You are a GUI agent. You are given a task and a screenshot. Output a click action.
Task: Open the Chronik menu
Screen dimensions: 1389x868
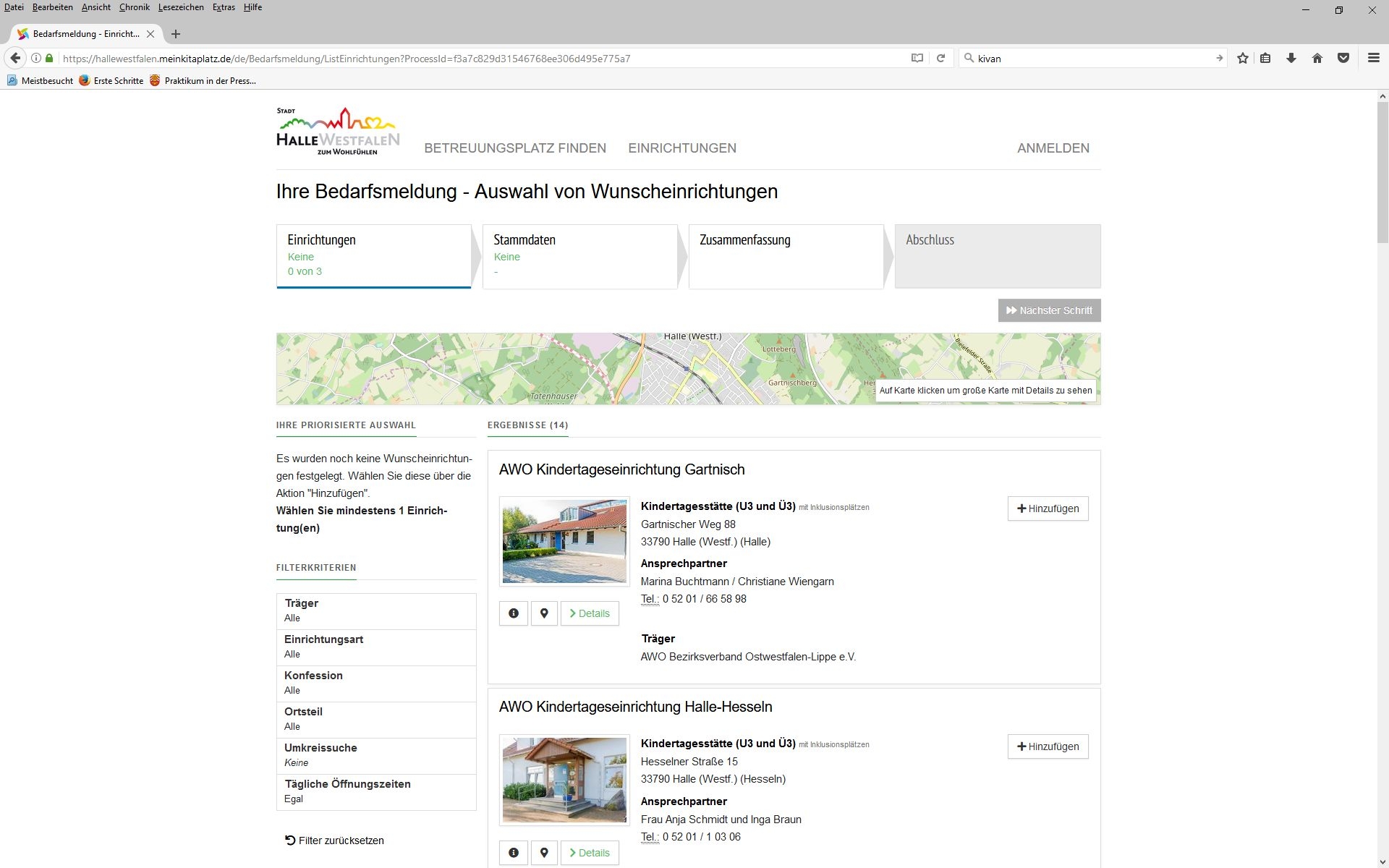(135, 7)
